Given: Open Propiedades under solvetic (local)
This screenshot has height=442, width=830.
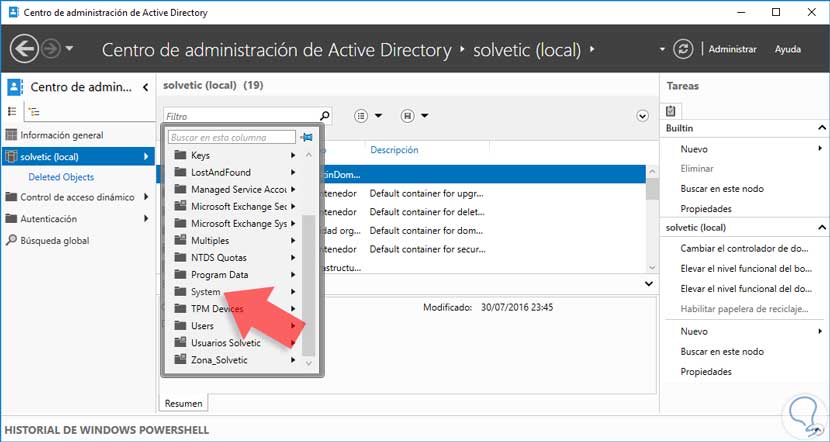Looking at the screenshot, I should (x=706, y=372).
